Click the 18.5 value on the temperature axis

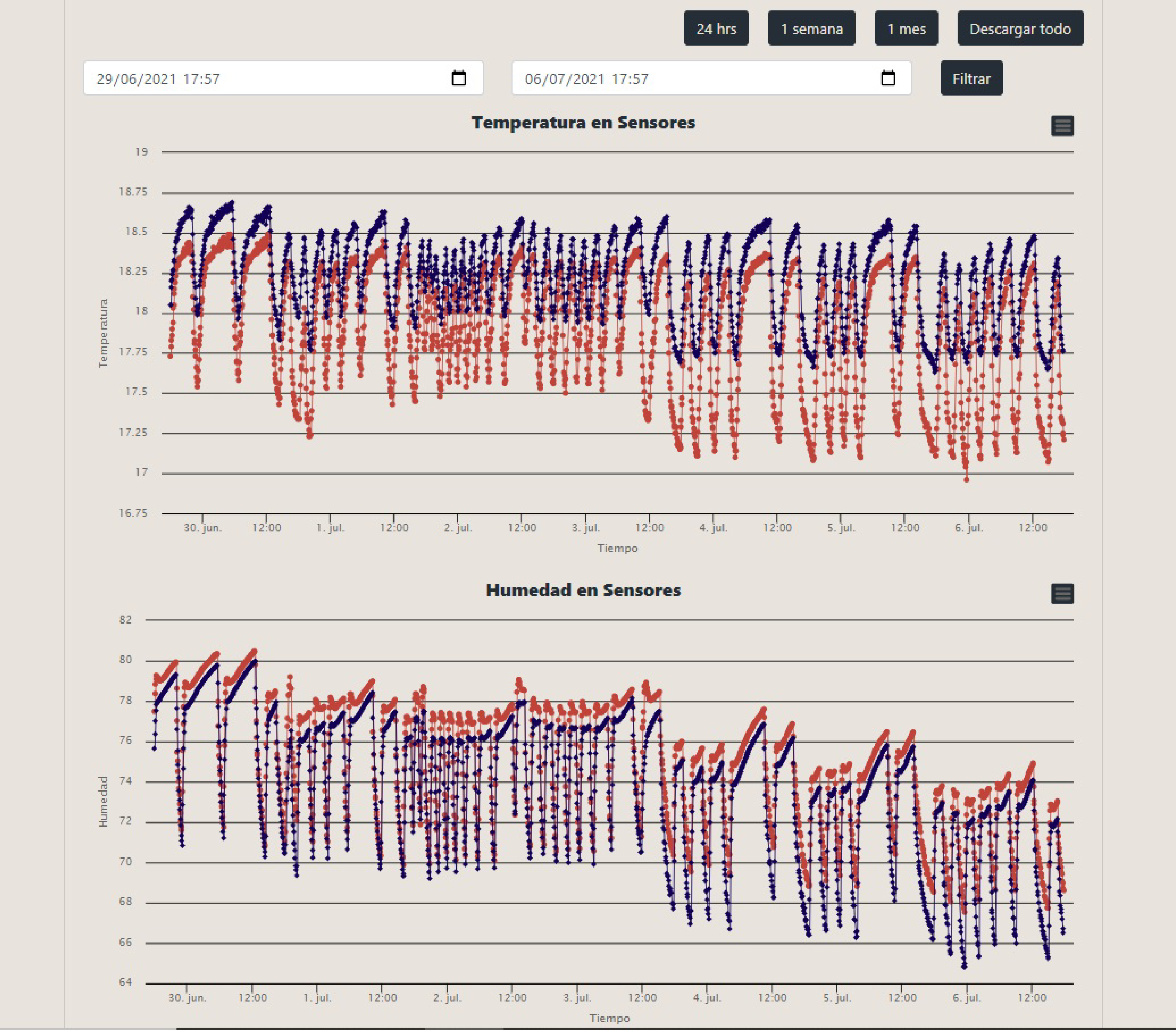[136, 232]
